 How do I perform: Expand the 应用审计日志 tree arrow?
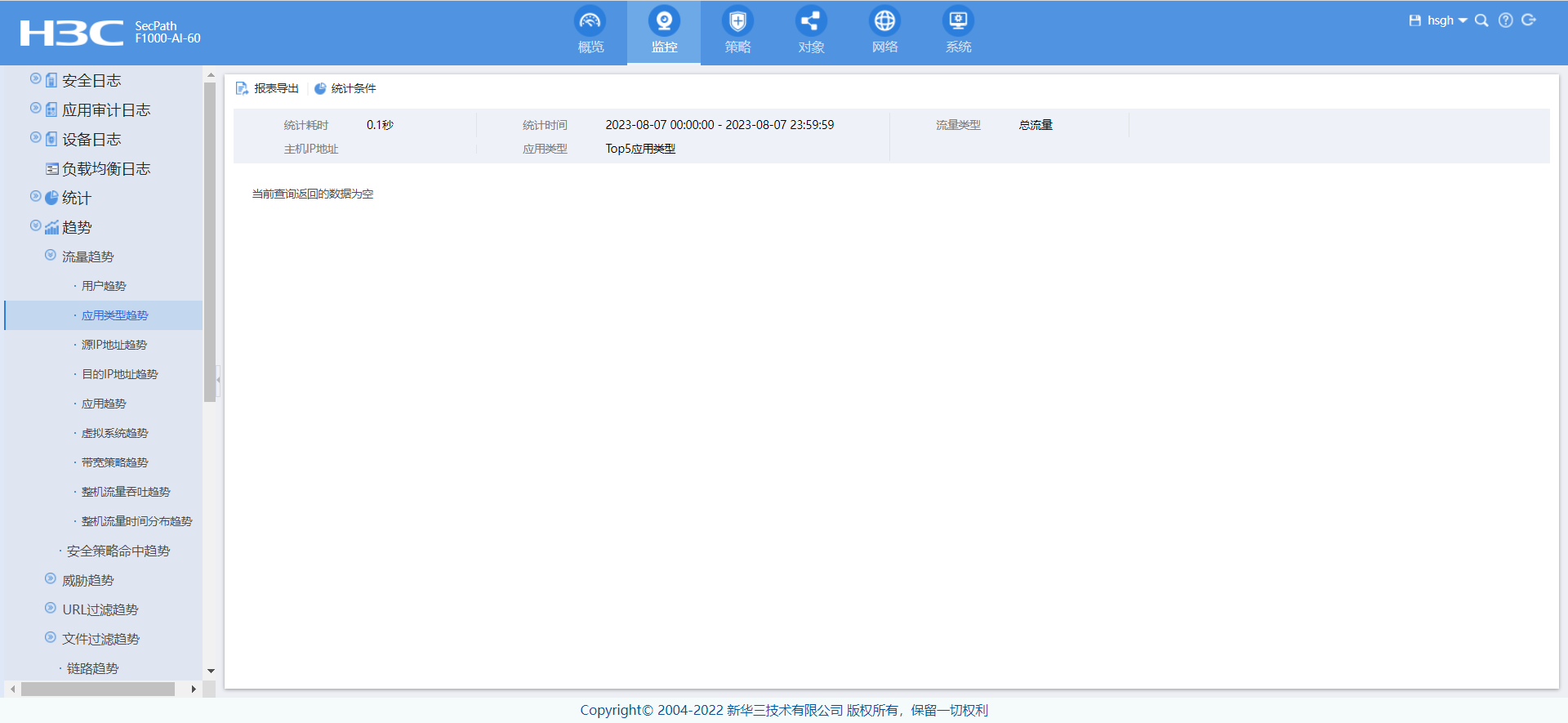coord(35,108)
